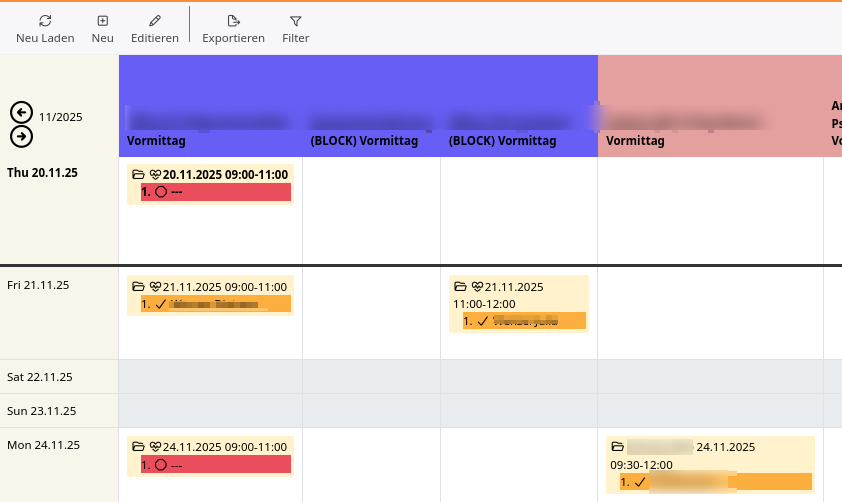Click empty Sat 22.11.25 cell in first column
Screen dimensions: 842x502
tap(210, 377)
